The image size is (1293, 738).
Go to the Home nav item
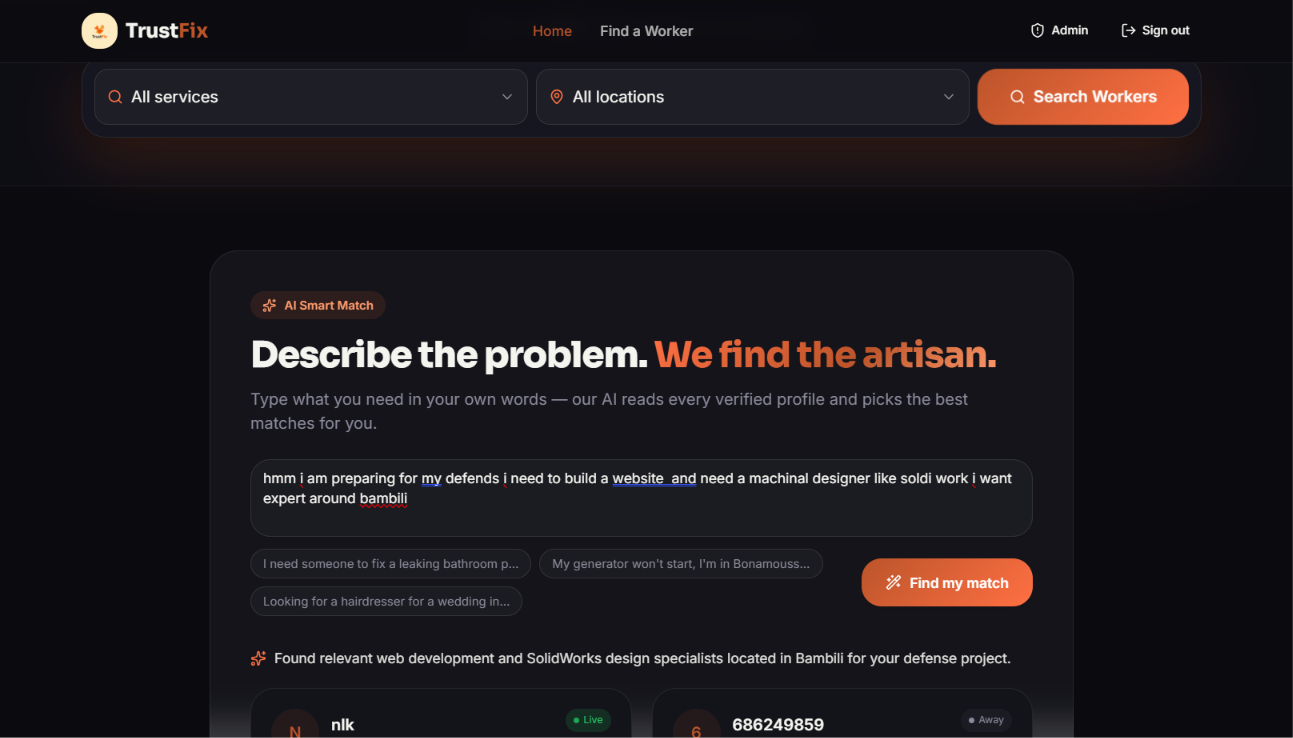click(552, 31)
